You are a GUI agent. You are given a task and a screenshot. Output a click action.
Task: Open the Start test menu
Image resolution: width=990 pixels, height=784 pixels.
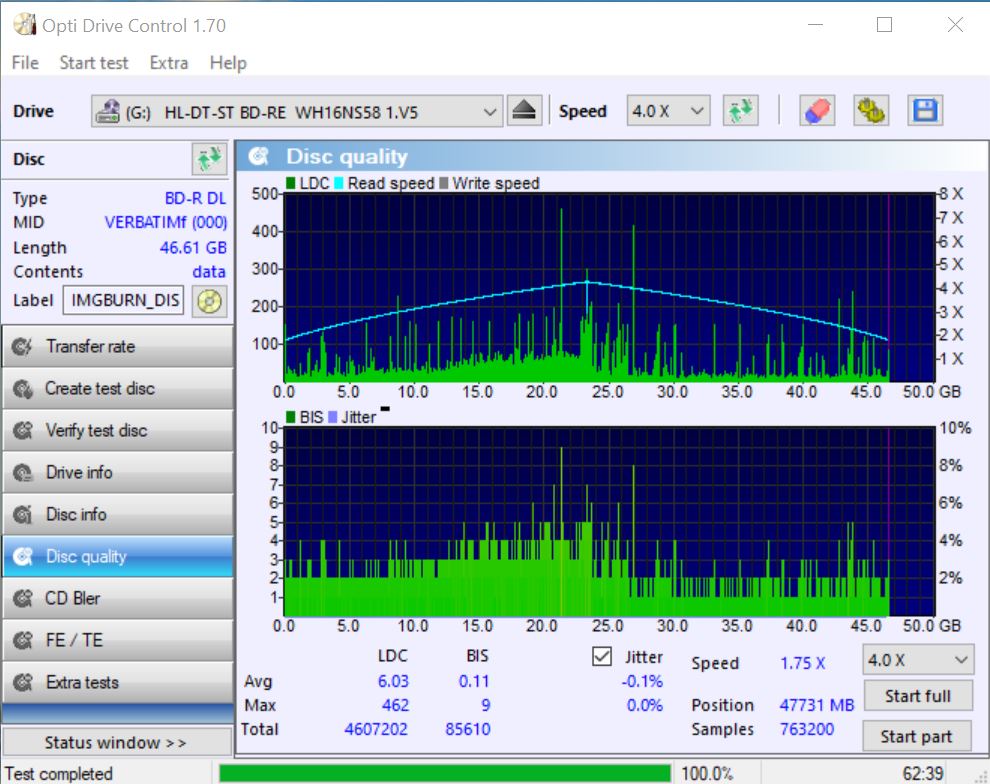tap(93, 62)
